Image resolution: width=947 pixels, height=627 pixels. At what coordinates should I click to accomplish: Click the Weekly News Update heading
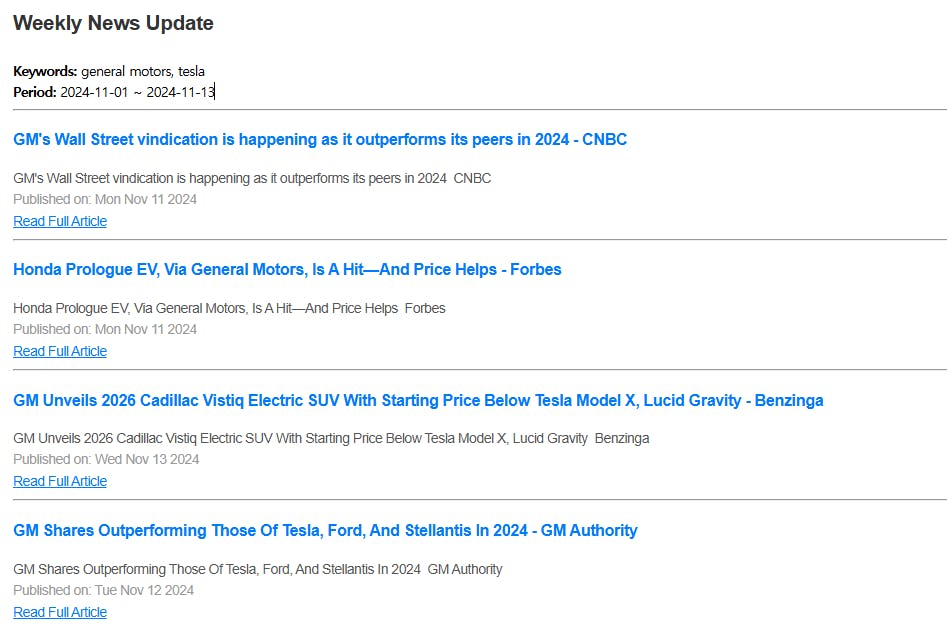coord(113,23)
